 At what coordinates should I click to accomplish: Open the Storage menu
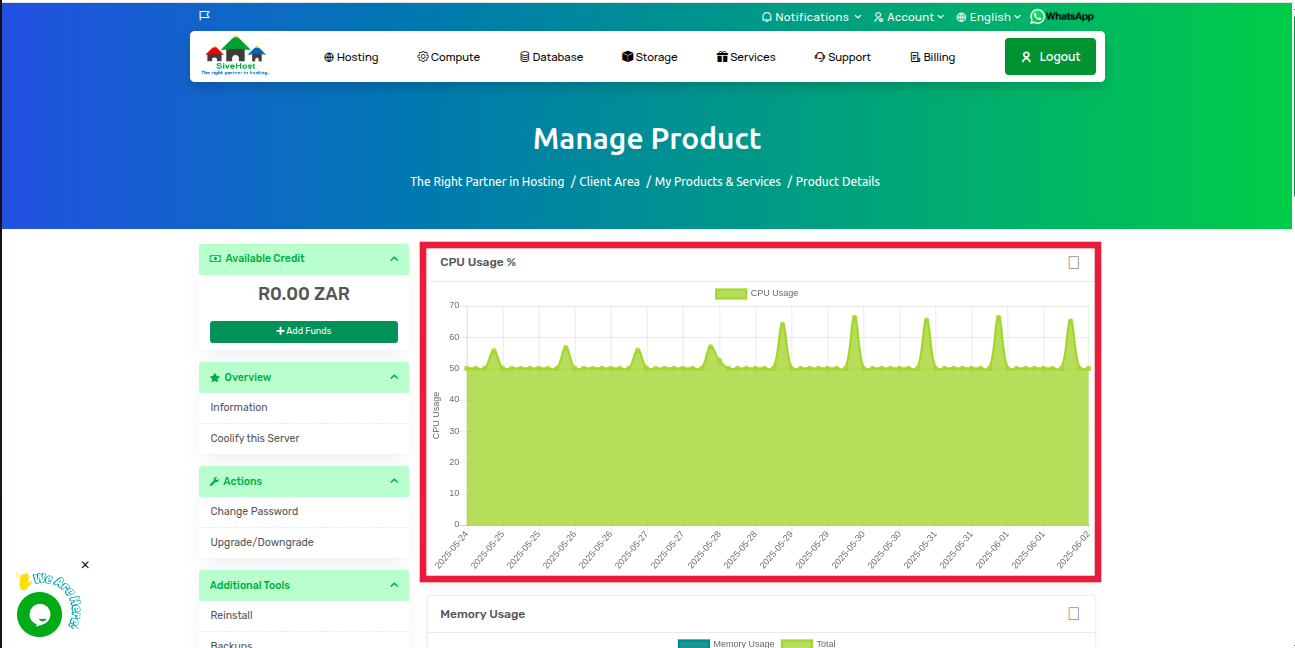[650, 57]
